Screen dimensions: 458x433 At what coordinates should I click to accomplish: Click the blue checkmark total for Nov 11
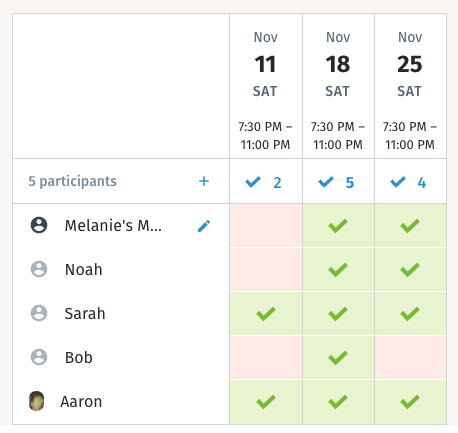tap(263, 182)
